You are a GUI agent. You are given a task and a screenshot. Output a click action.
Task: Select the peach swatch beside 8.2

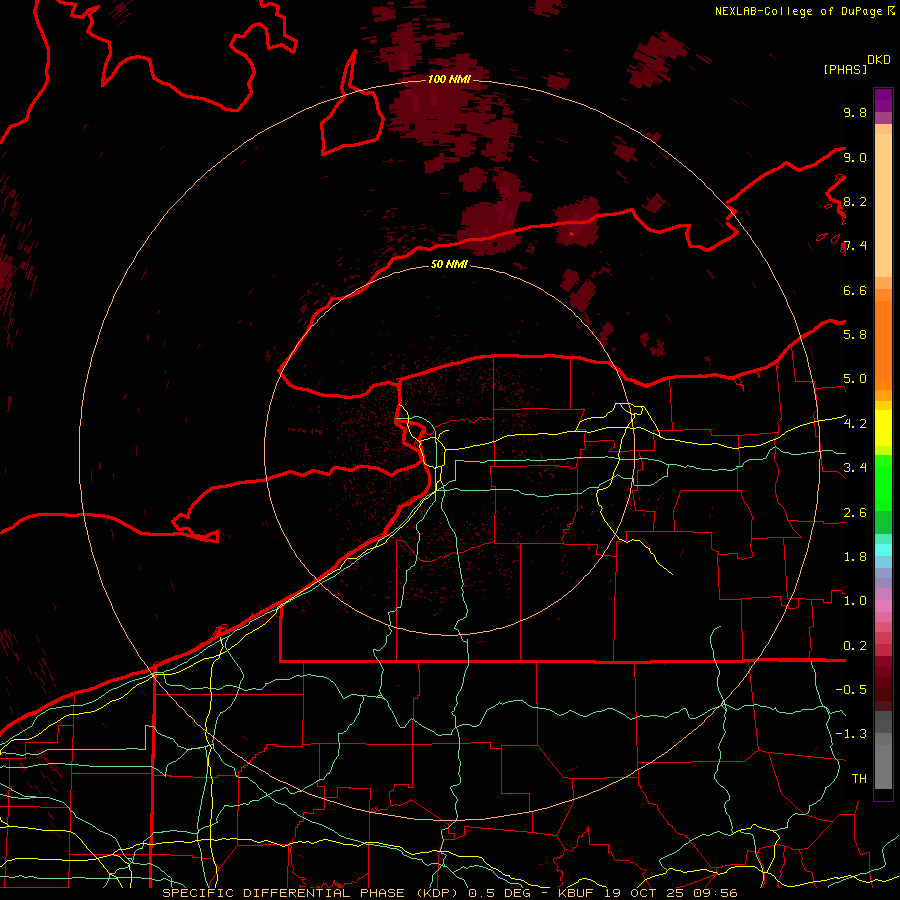[883, 205]
